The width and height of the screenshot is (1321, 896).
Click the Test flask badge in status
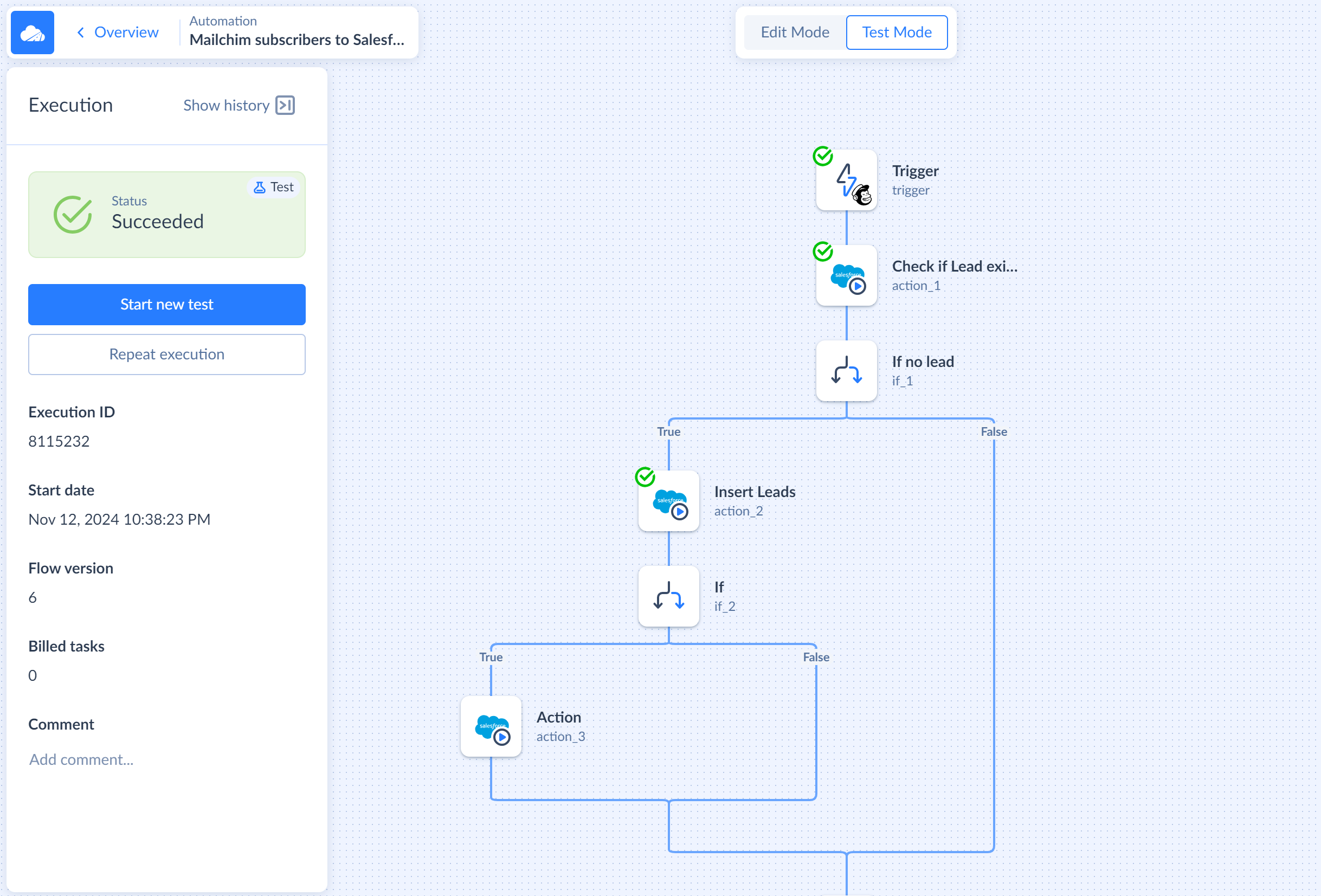273,187
